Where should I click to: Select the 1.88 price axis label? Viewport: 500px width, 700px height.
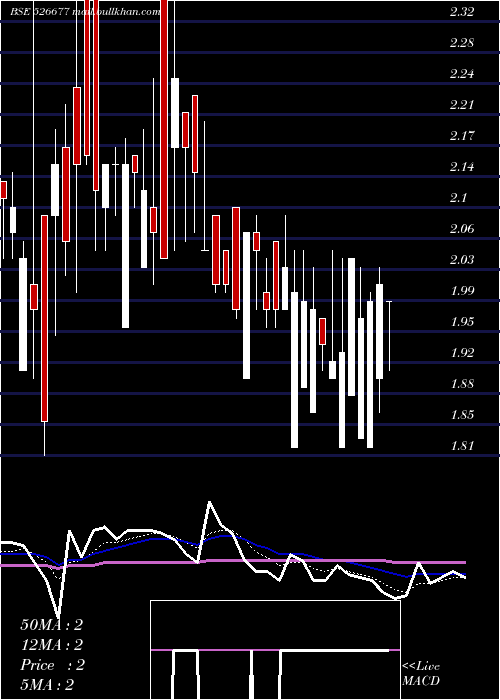pyautogui.click(x=462, y=383)
